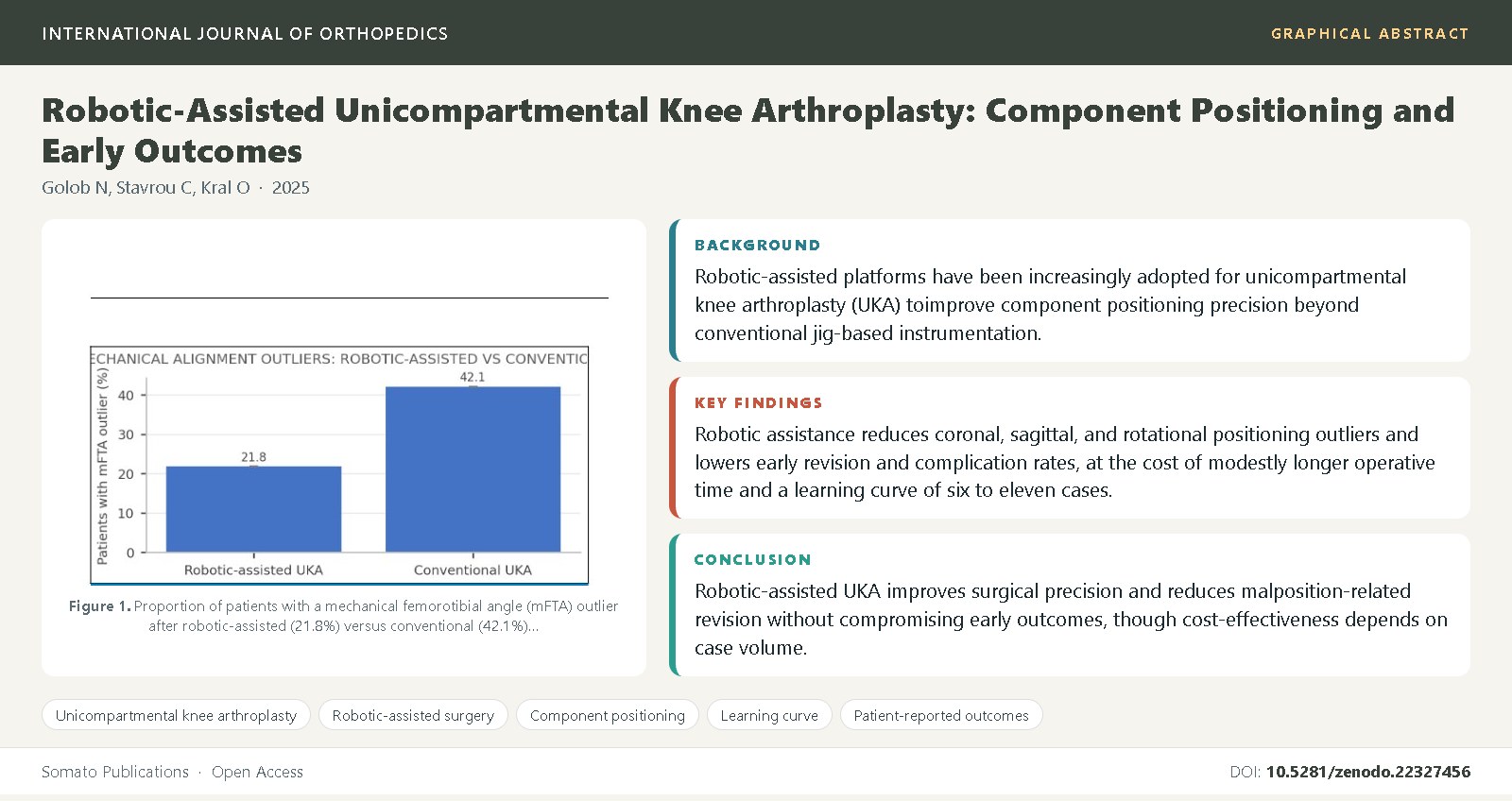Click the 'Patient-reported outcomes' keyword tag

click(941, 715)
